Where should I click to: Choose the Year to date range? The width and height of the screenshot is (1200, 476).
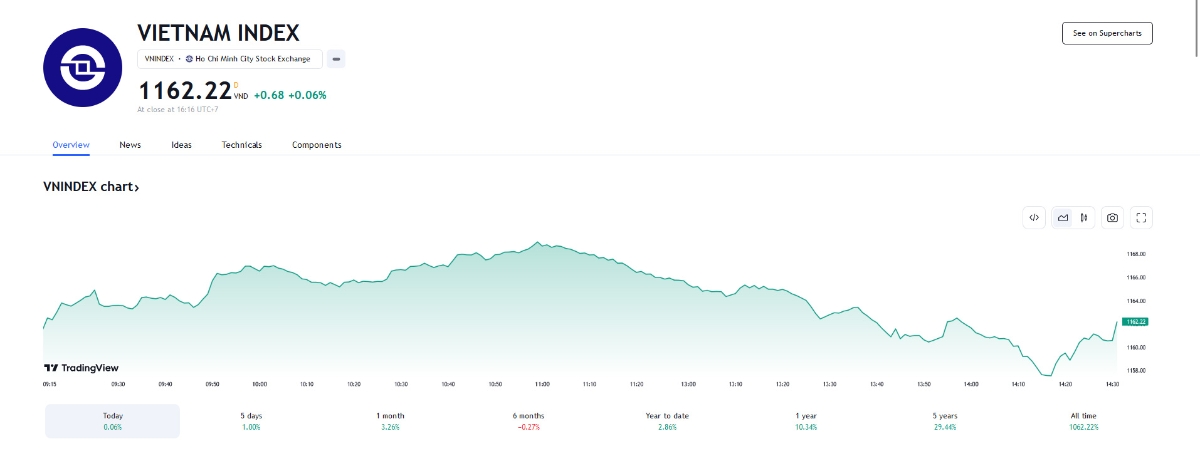pos(667,421)
